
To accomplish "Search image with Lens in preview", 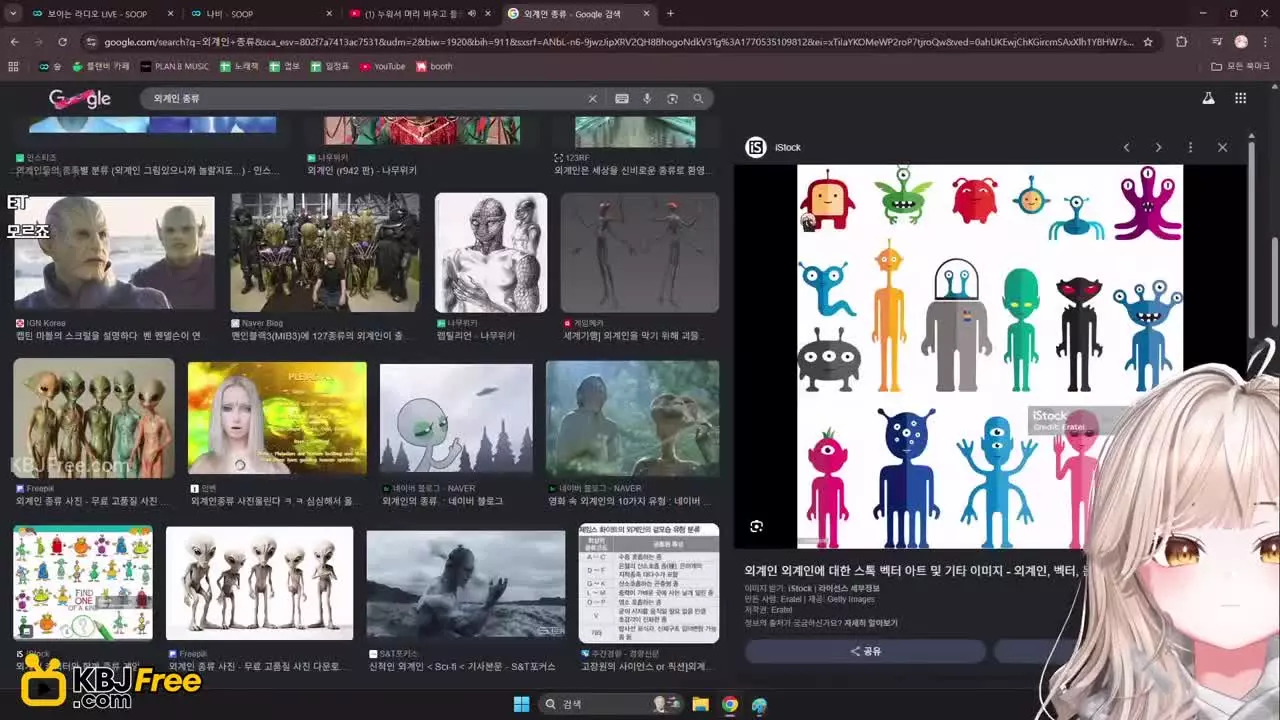I will (757, 526).
